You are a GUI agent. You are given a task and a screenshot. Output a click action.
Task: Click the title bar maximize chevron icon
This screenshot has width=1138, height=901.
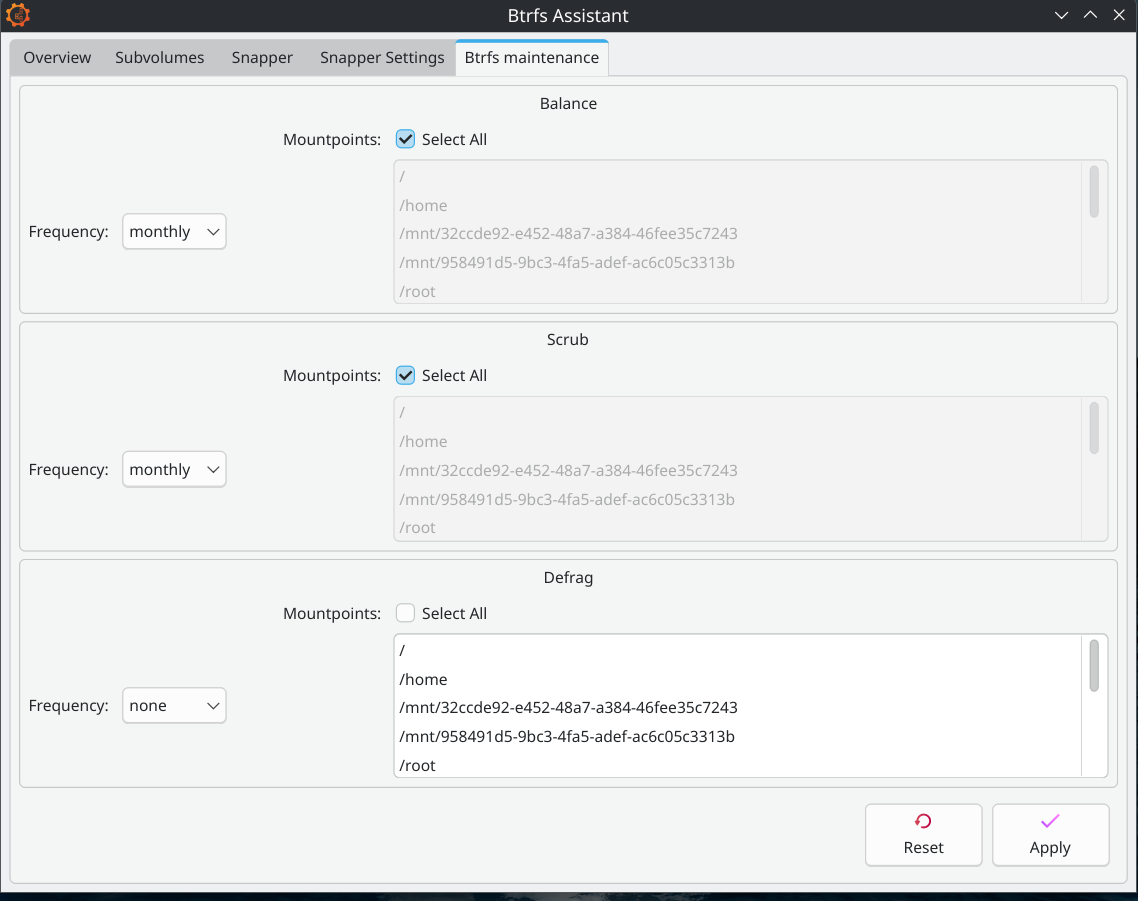pos(1090,15)
